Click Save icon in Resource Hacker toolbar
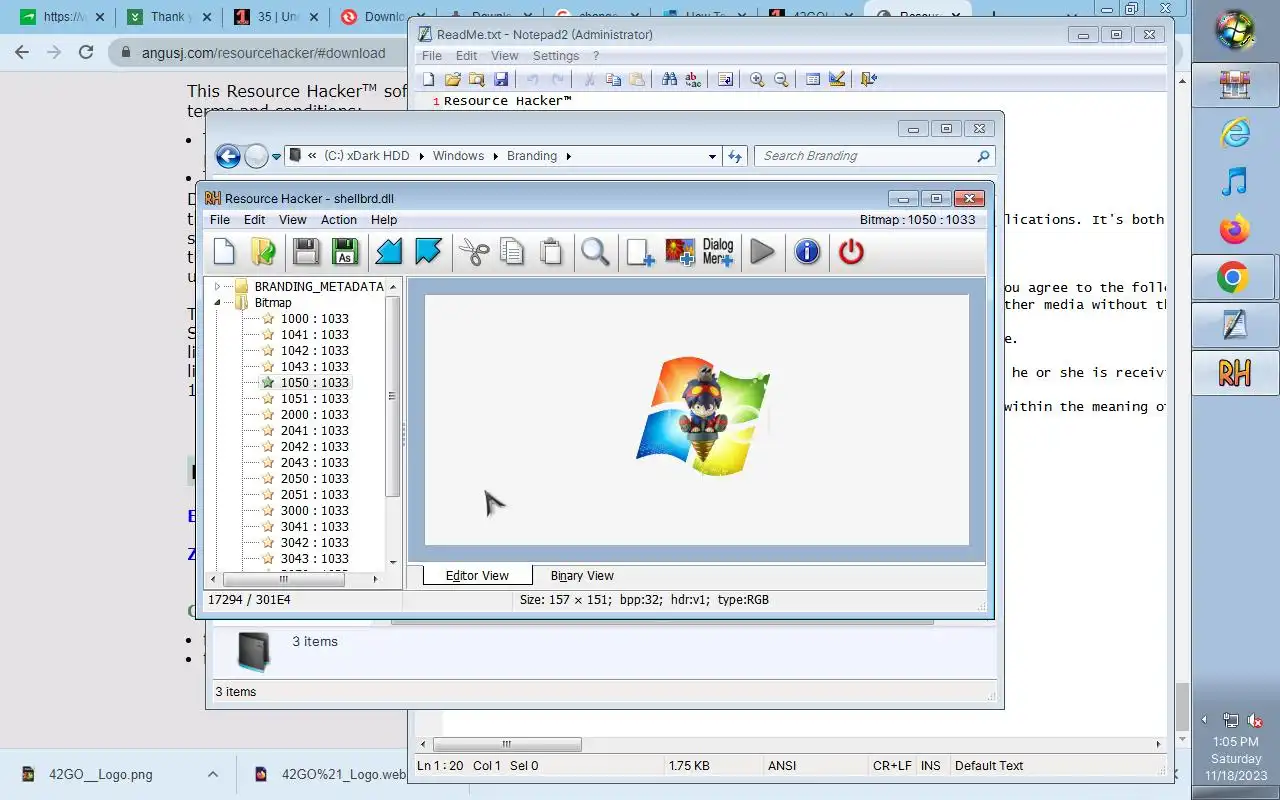The height and width of the screenshot is (800, 1280). click(x=306, y=252)
